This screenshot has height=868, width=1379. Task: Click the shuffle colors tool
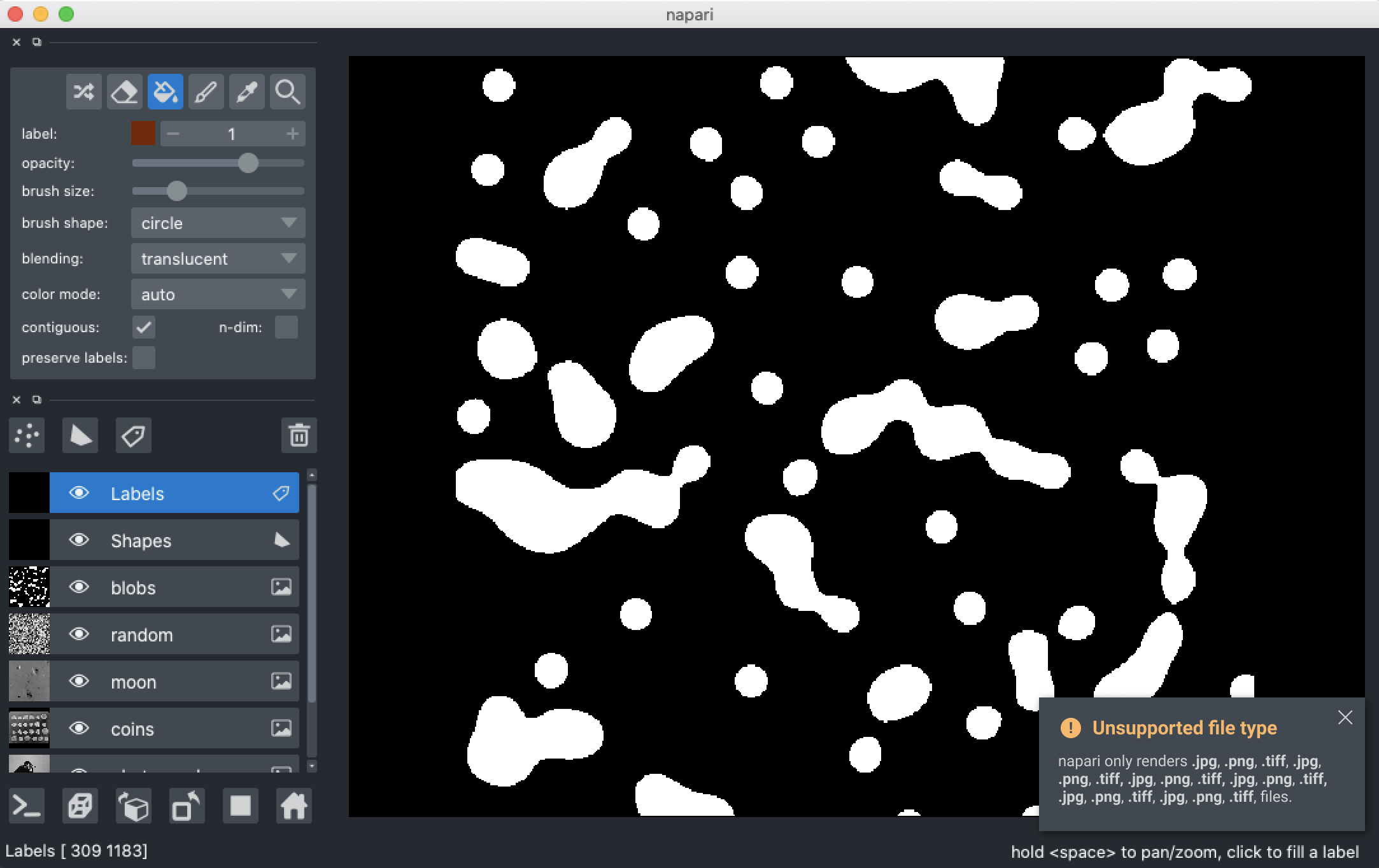83,92
